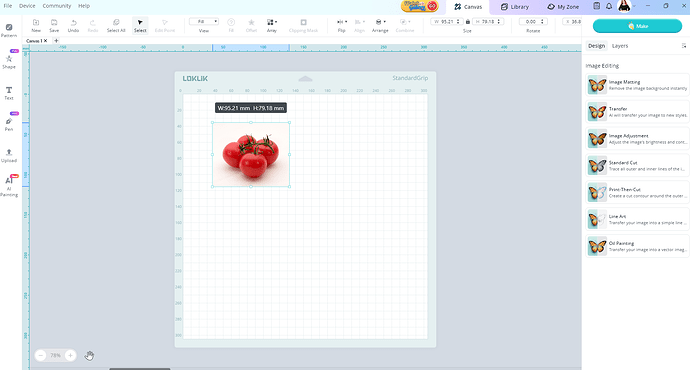
Task: Click the height H input field
Action: click(487, 22)
